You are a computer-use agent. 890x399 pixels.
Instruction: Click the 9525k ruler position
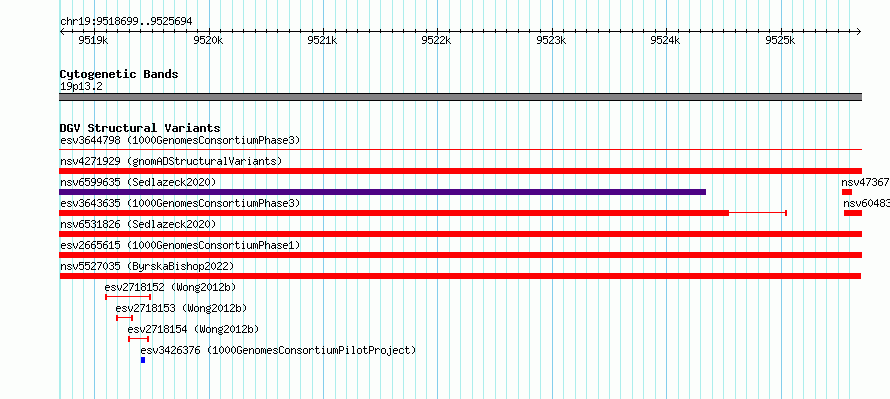tap(780, 40)
